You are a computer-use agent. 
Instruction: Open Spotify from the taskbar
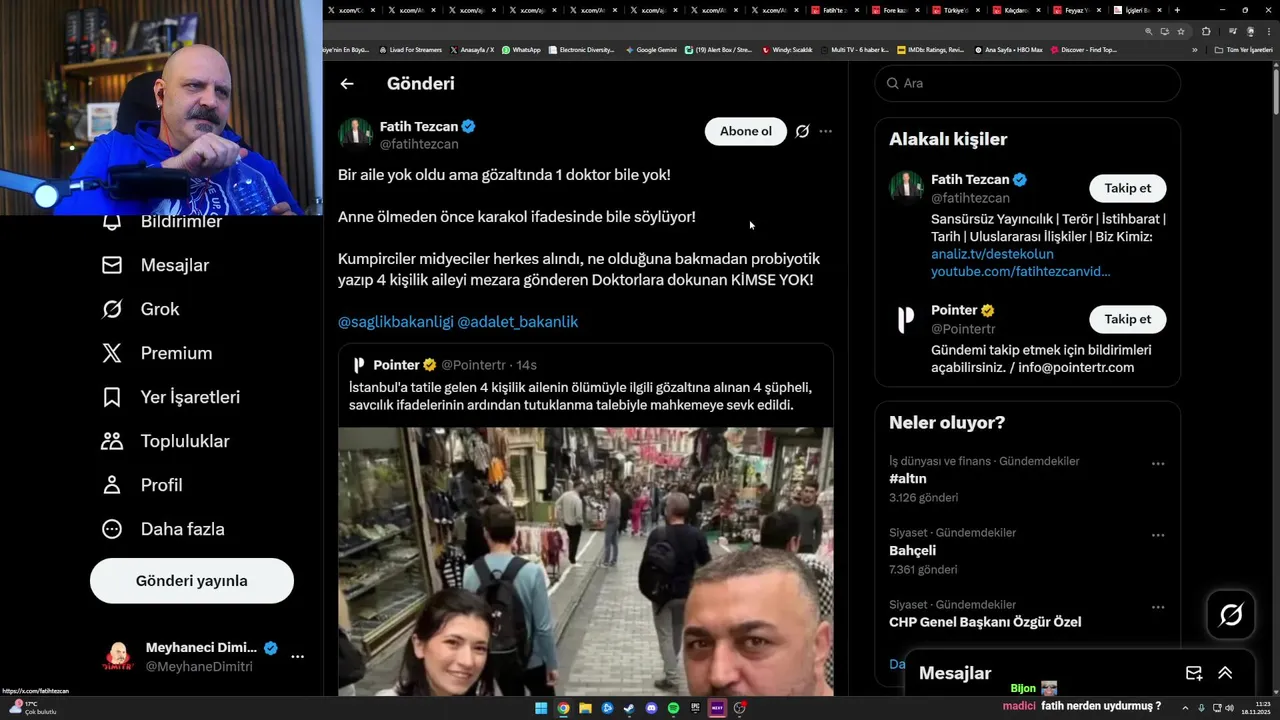[x=673, y=708]
